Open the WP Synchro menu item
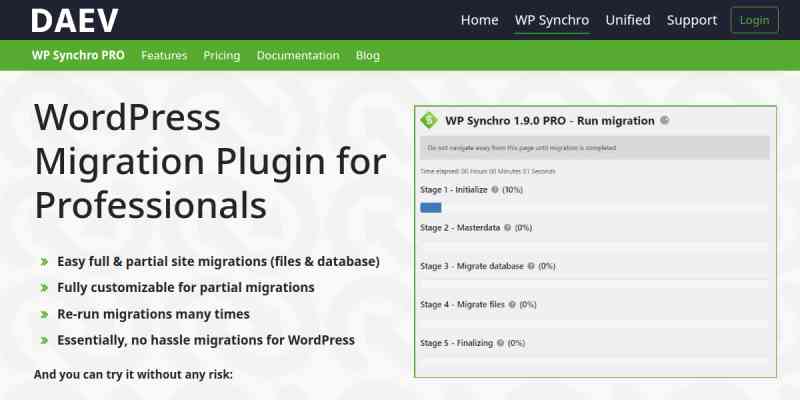 pos(552,20)
